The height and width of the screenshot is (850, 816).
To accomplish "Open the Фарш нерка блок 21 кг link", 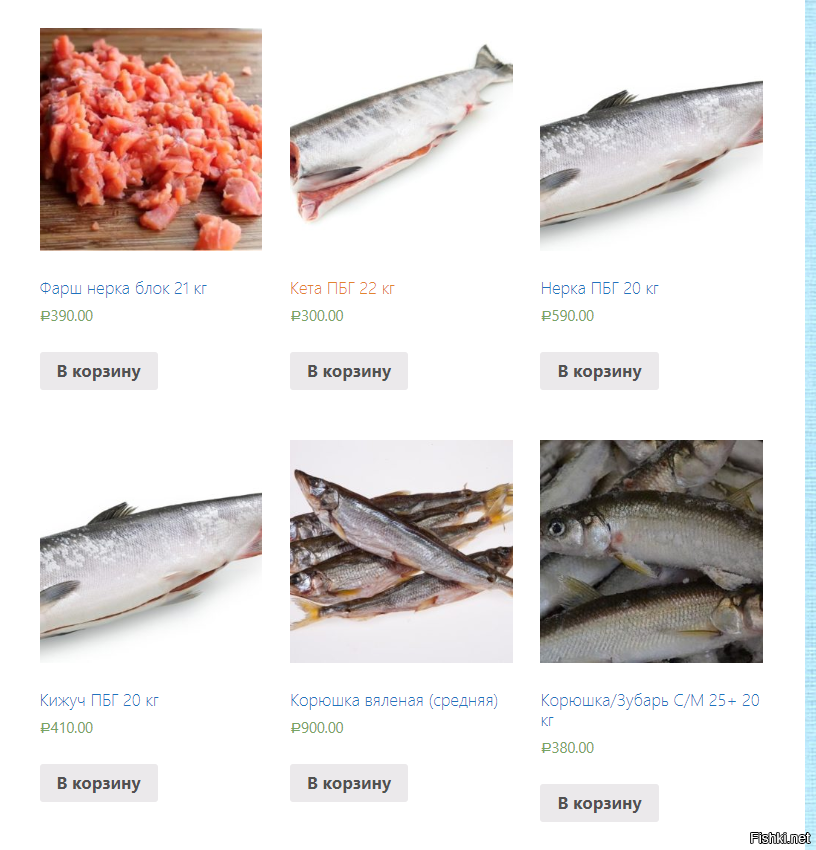I will (x=123, y=288).
